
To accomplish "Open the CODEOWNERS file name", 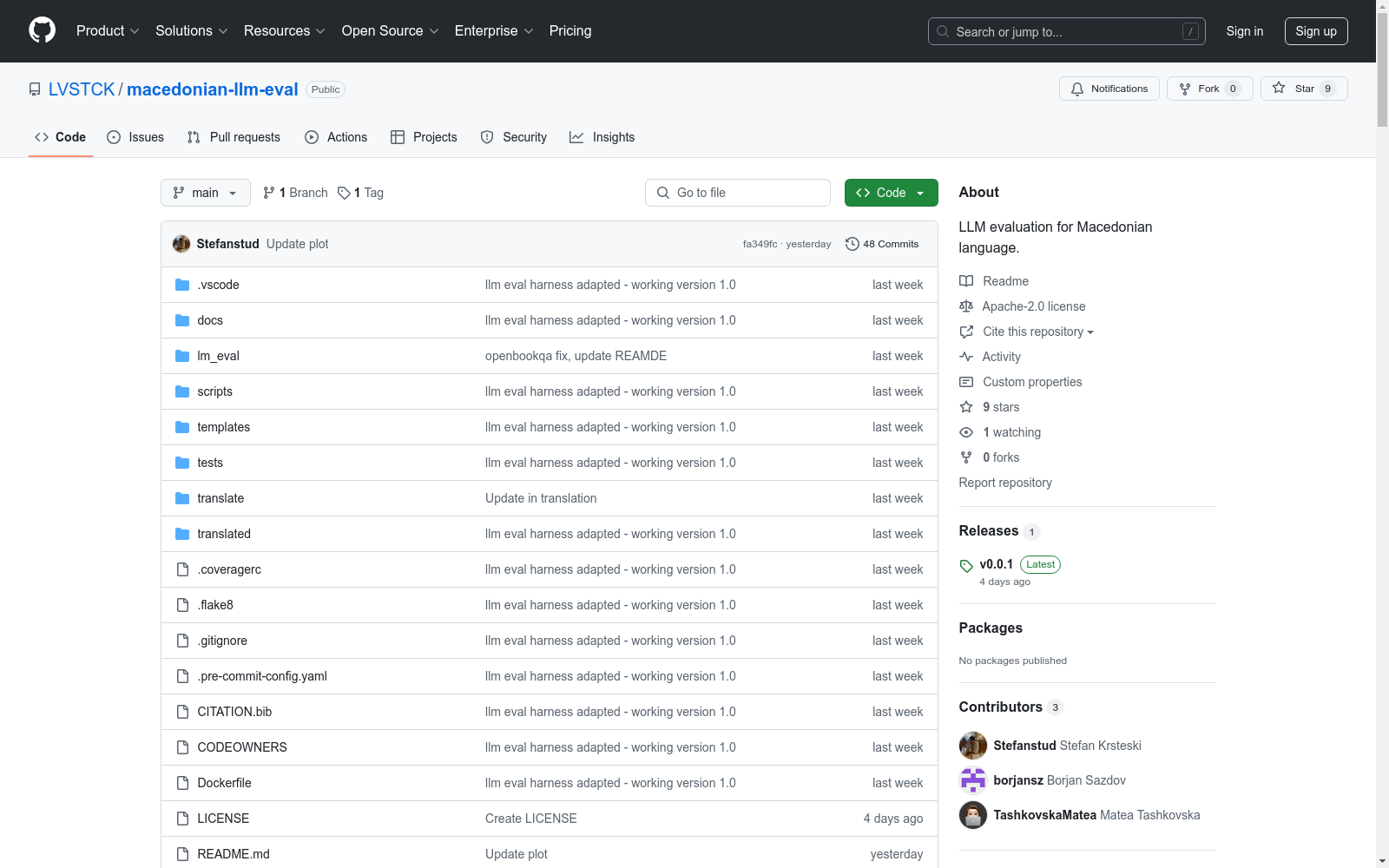I will (x=242, y=747).
